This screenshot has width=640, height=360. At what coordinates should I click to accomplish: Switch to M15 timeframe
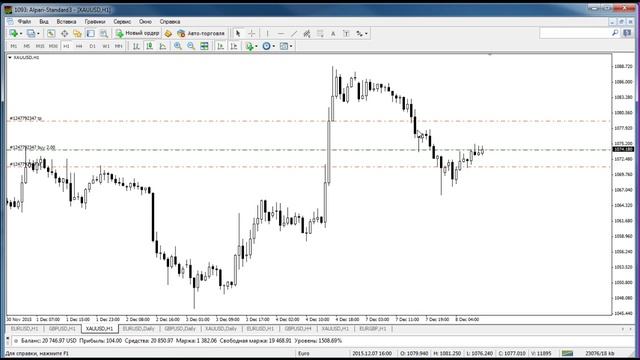click(x=40, y=46)
